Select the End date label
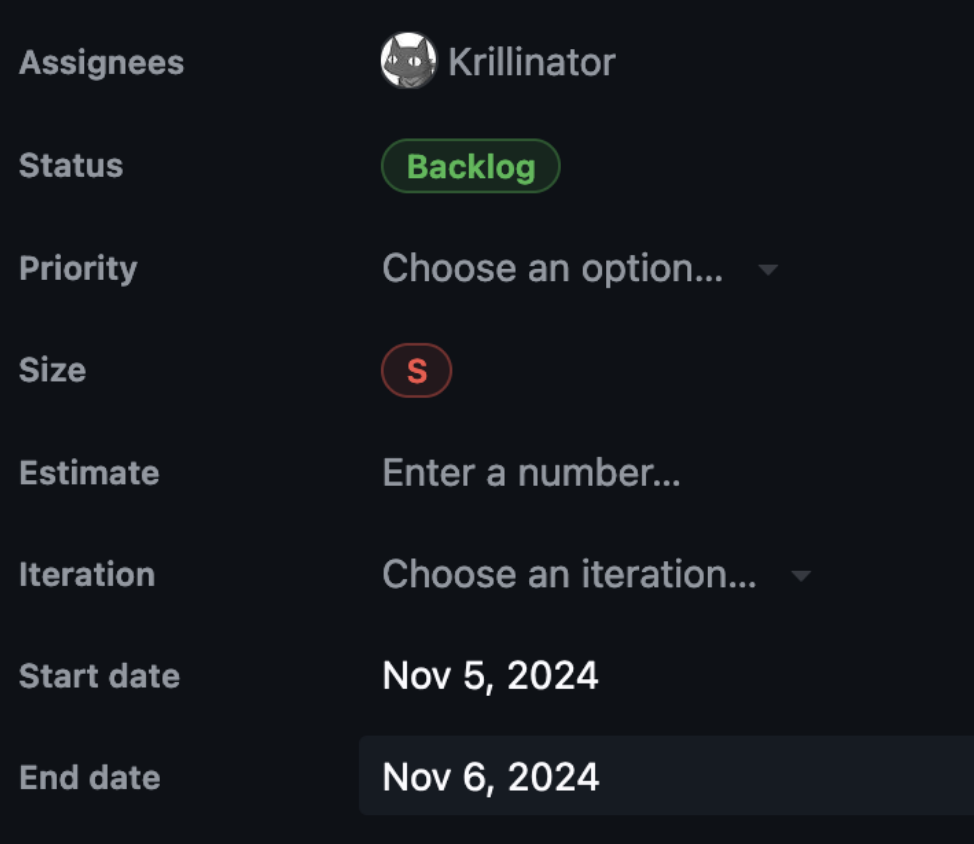Image resolution: width=974 pixels, height=844 pixels. point(89,777)
